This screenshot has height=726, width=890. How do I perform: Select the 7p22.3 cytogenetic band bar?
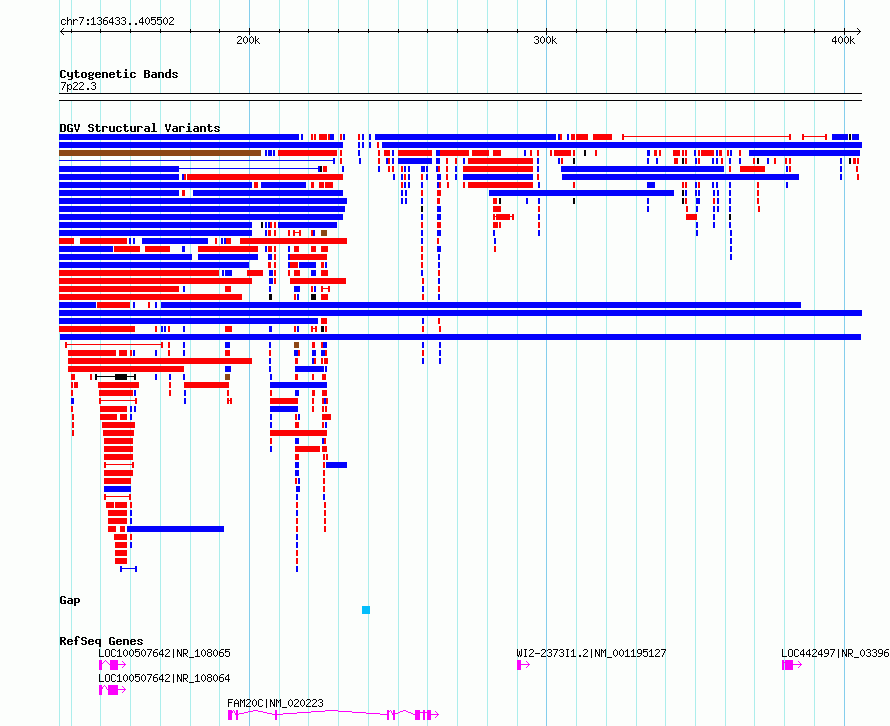tap(460, 97)
